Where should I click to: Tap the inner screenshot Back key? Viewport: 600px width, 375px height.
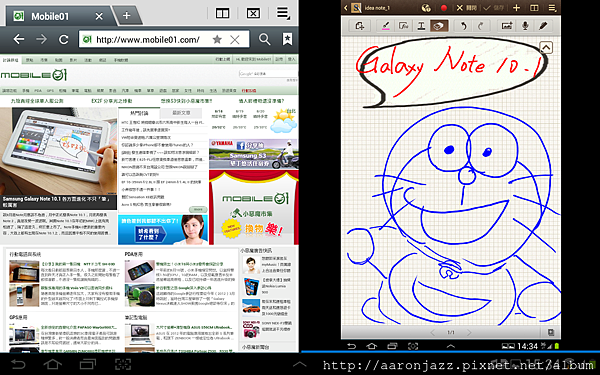[x=351, y=346]
